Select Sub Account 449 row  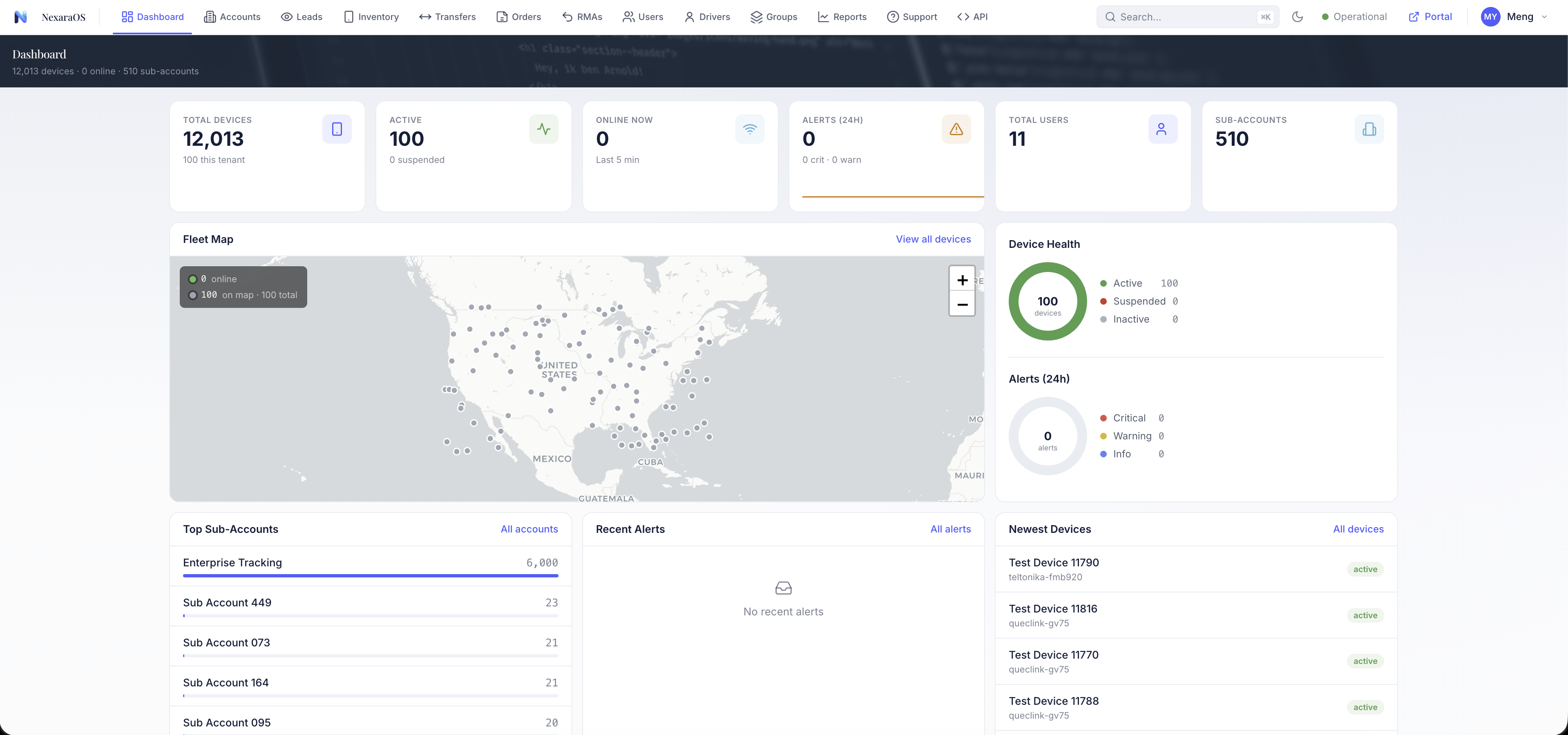click(x=370, y=606)
